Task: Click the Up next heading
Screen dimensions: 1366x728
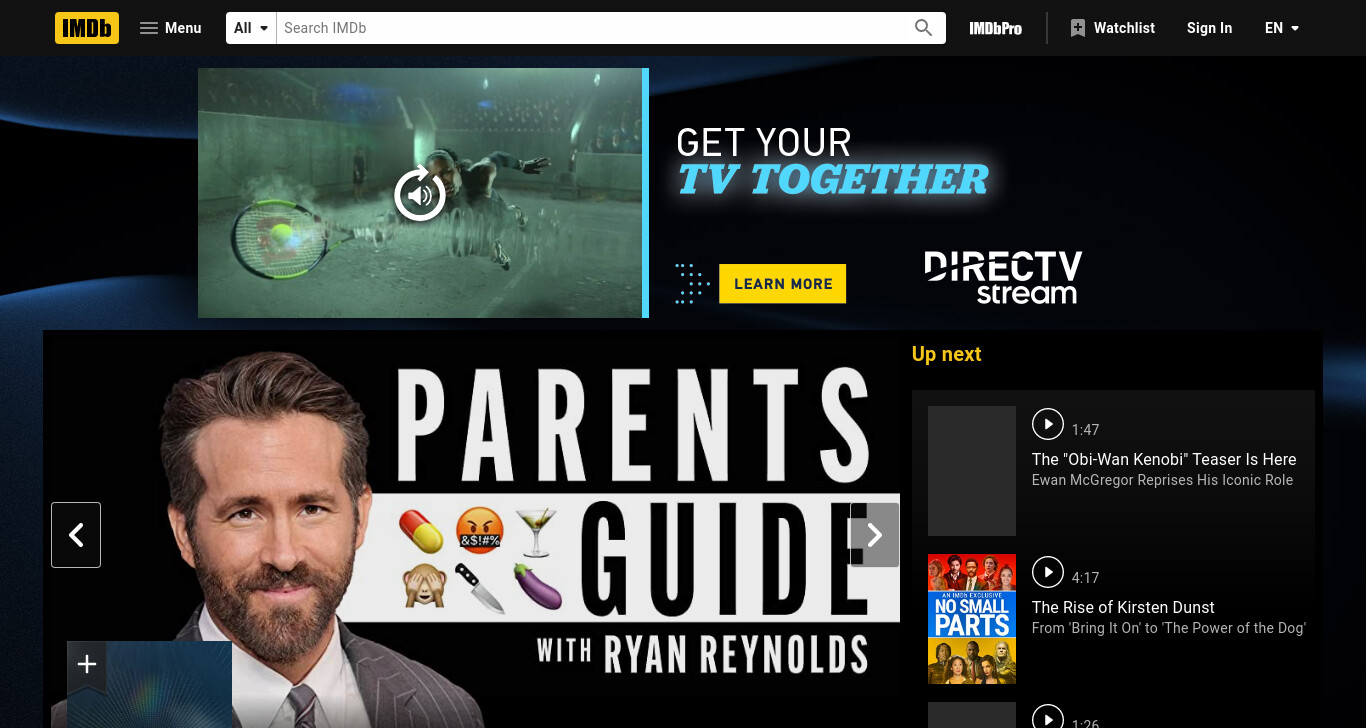Action: tap(946, 354)
